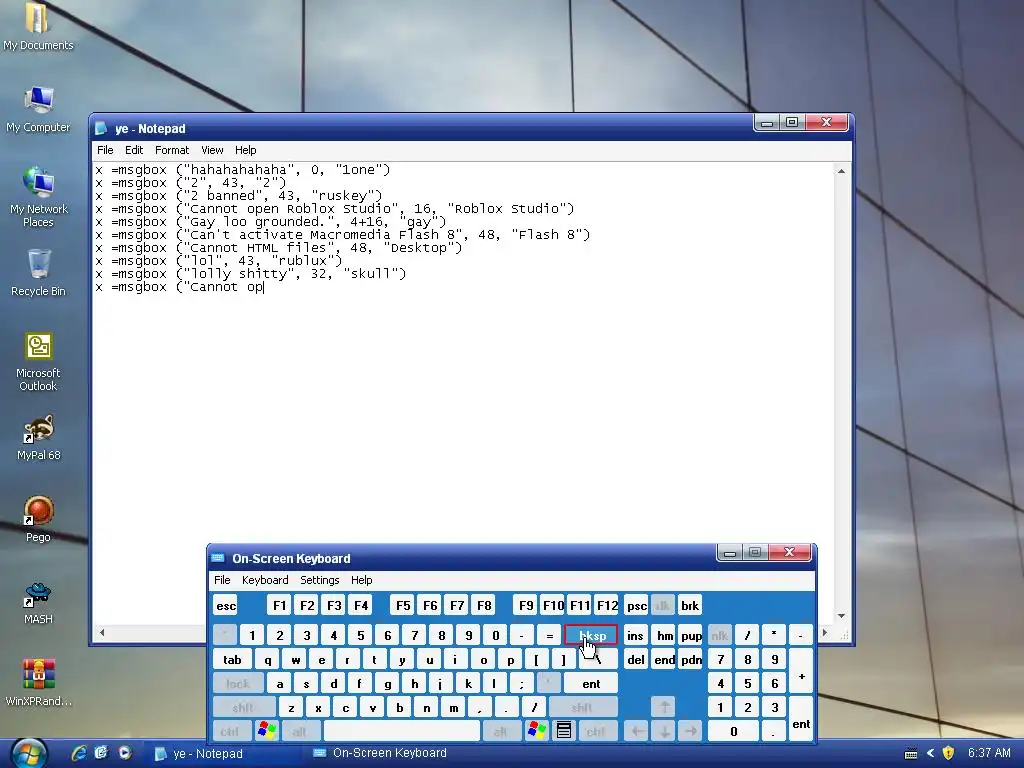Open Notepad File menu
The width and height of the screenshot is (1024, 768).
105,150
